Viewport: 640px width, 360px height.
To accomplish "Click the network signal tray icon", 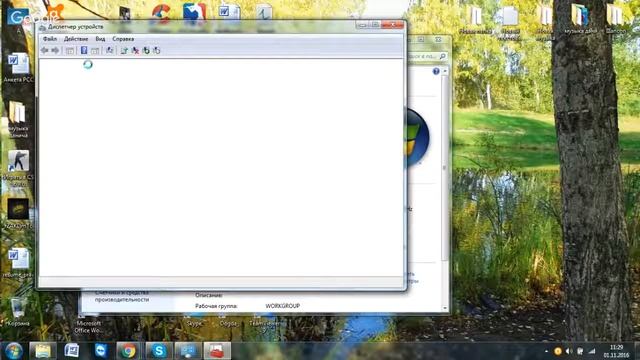I will pyautogui.click(x=592, y=351).
